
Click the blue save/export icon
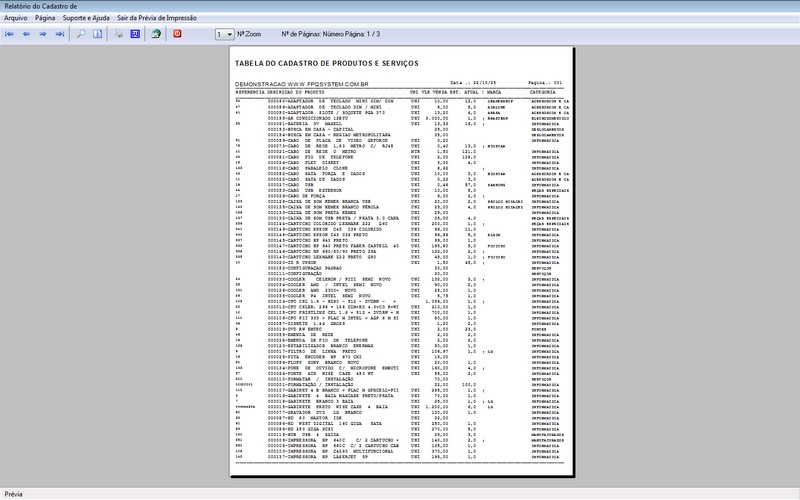pos(136,34)
